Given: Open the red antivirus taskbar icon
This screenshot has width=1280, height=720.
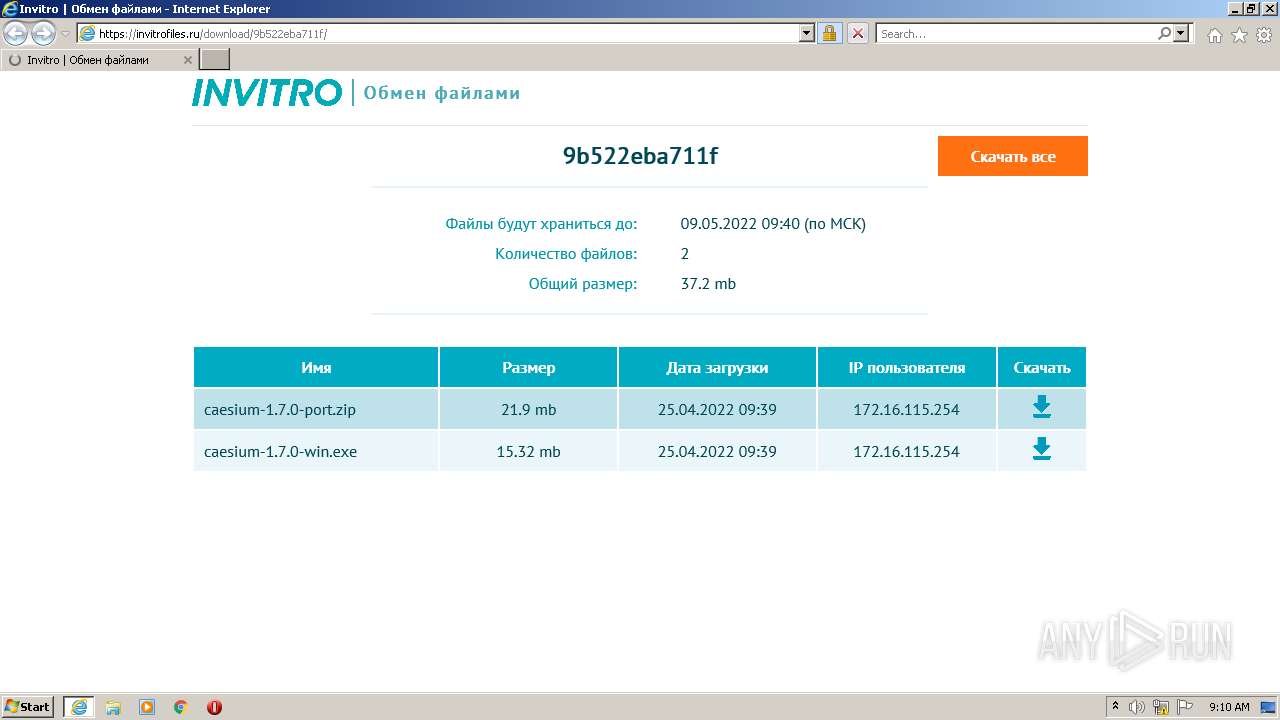Looking at the screenshot, I should [x=214, y=707].
